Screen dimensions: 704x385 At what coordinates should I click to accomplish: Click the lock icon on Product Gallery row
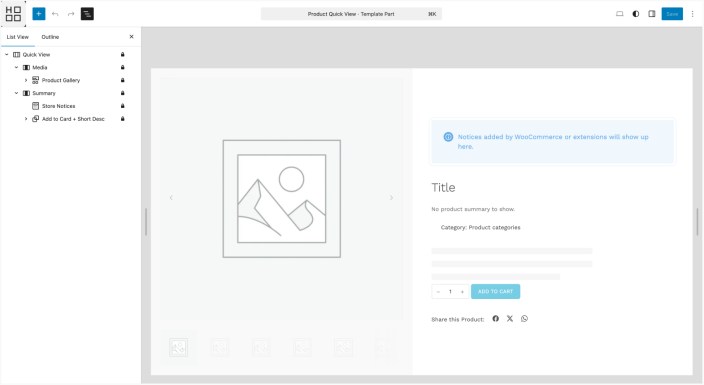pos(123,80)
